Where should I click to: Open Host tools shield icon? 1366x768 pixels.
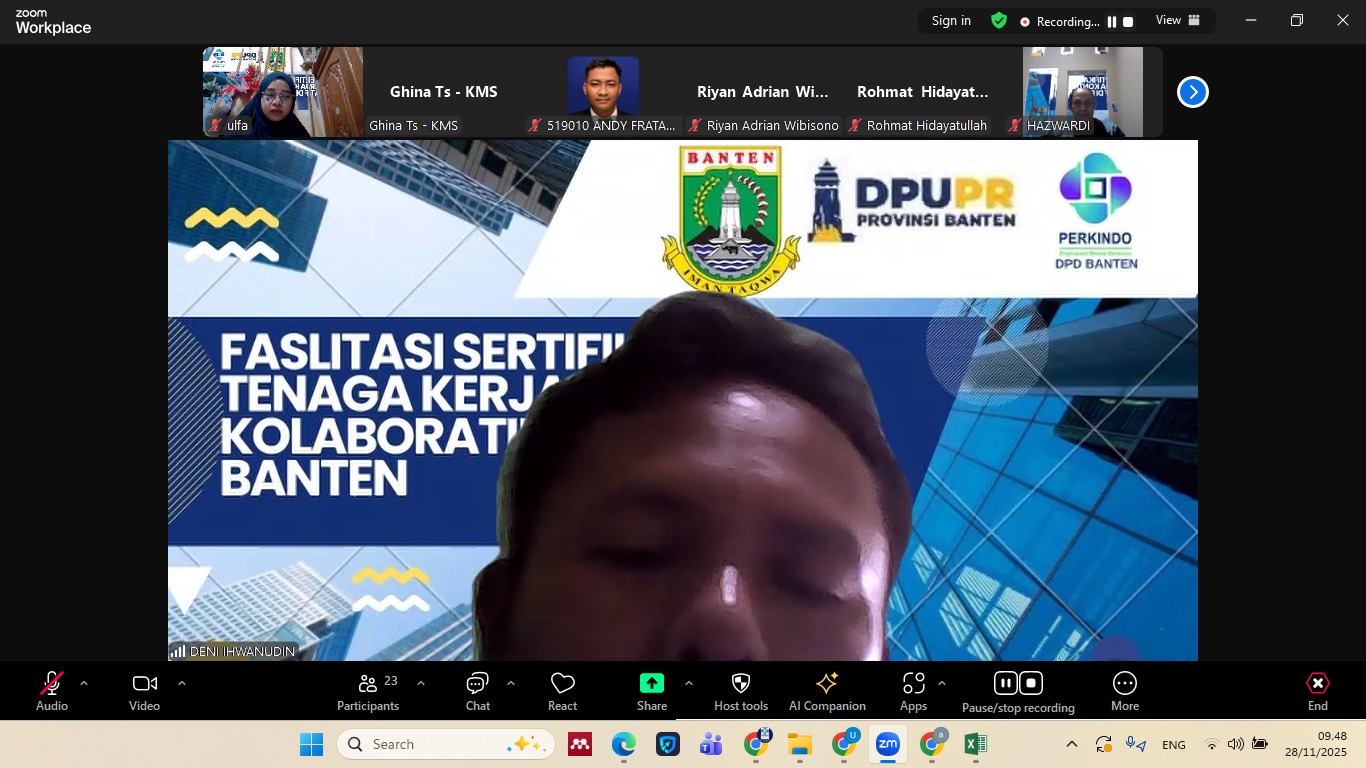(741, 684)
